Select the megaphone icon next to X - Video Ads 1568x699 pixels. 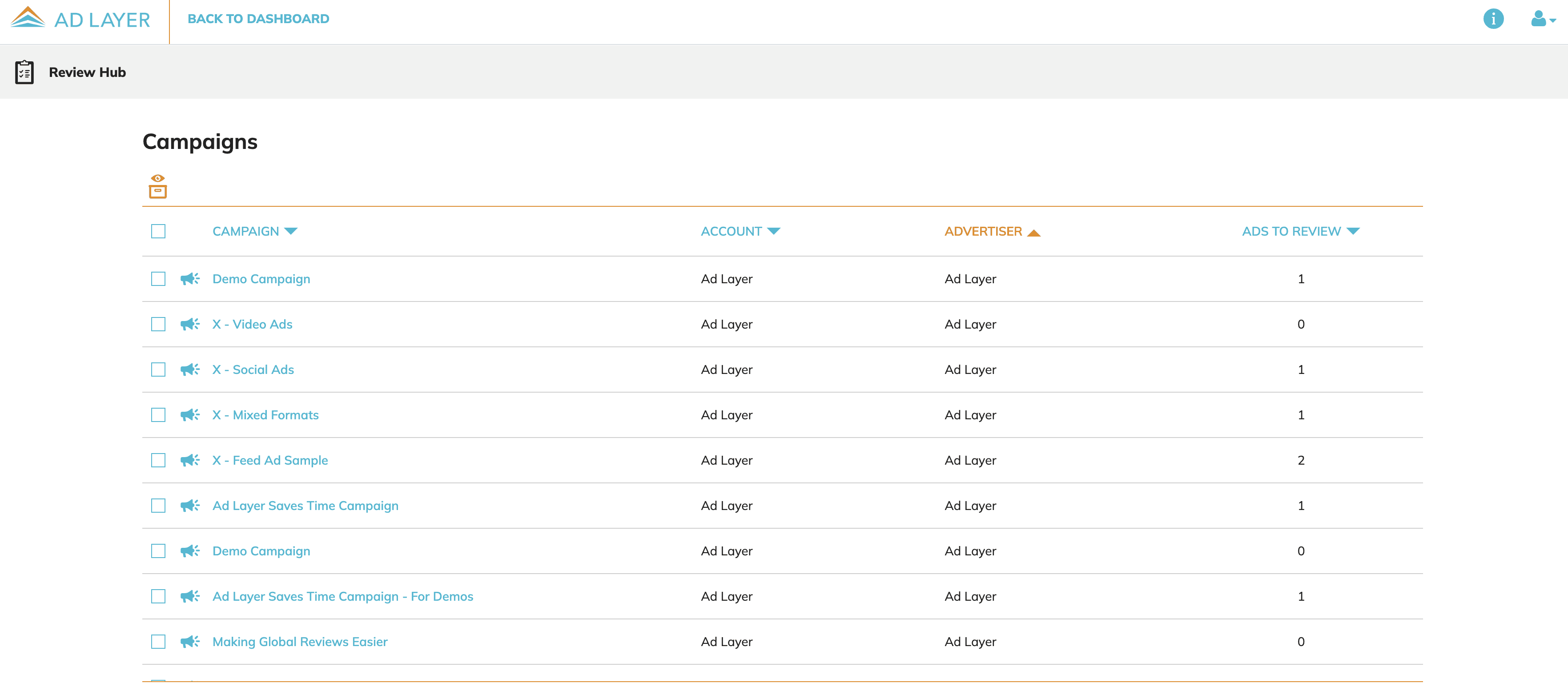[190, 324]
